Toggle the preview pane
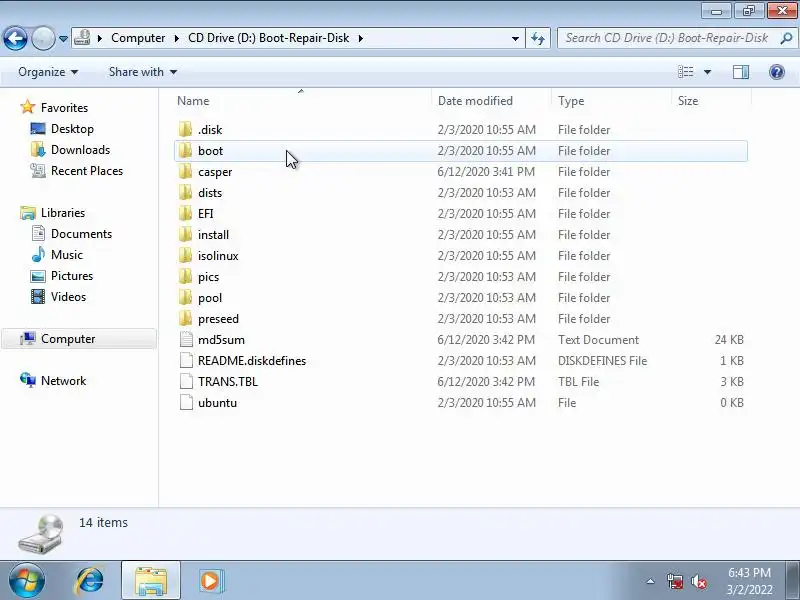800x600 pixels. coord(741,72)
